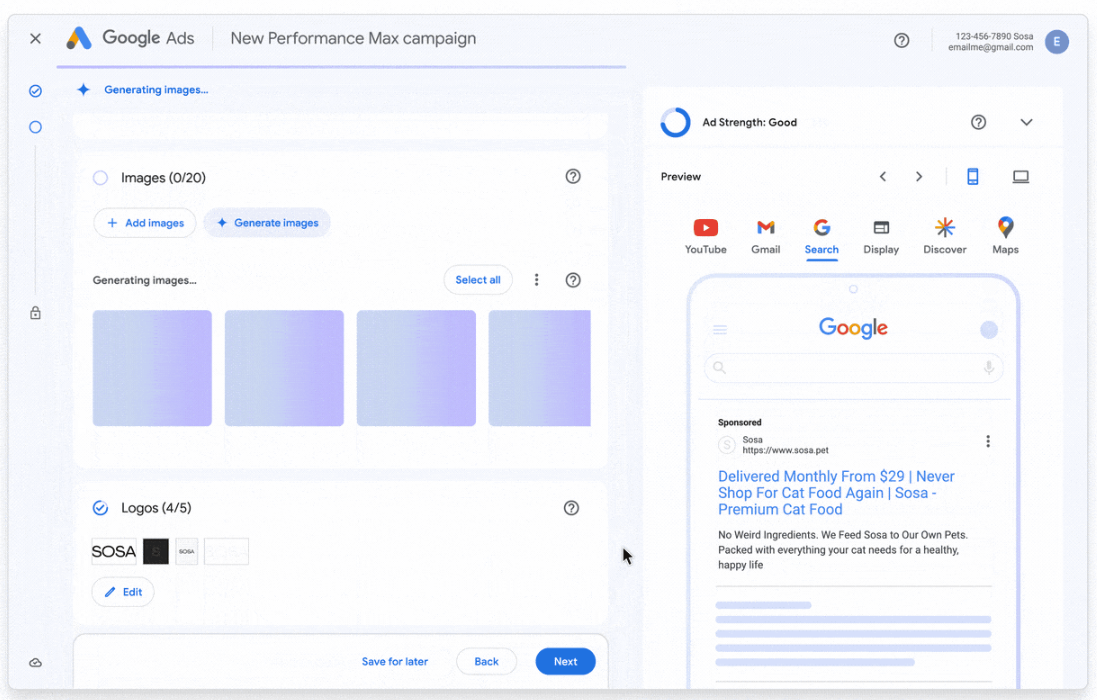The width and height of the screenshot is (1097, 700).
Task: Select the first generating image placeholder
Action: click(153, 369)
